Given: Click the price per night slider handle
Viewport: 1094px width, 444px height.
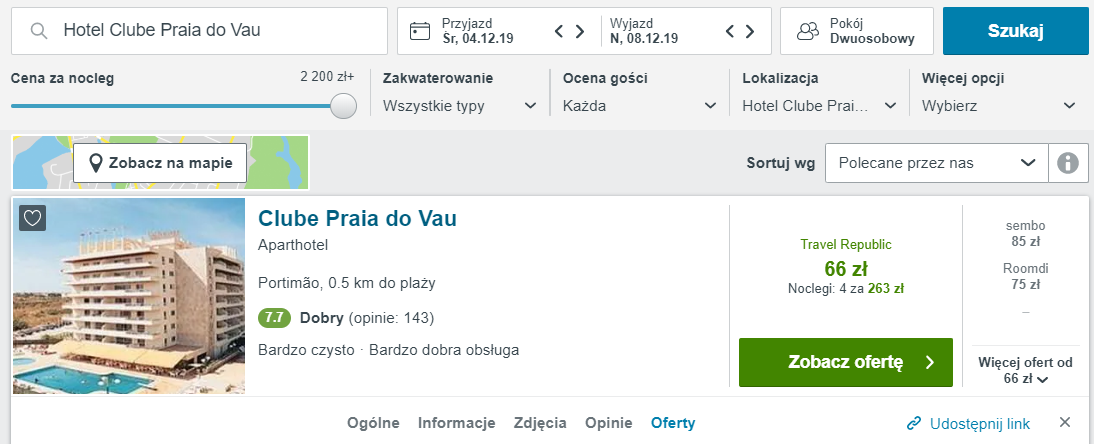Looking at the screenshot, I should coord(343,106).
